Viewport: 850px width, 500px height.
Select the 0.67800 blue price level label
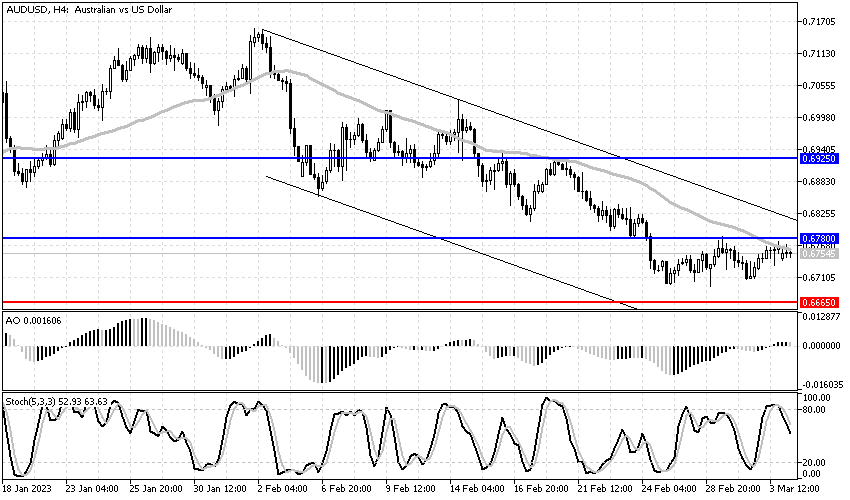(819, 239)
